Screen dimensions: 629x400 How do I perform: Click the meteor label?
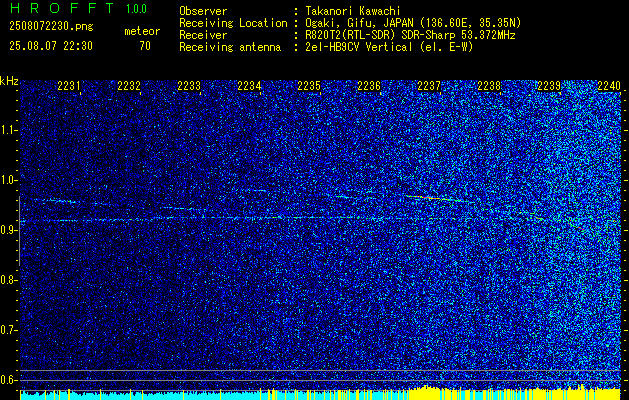point(142,31)
